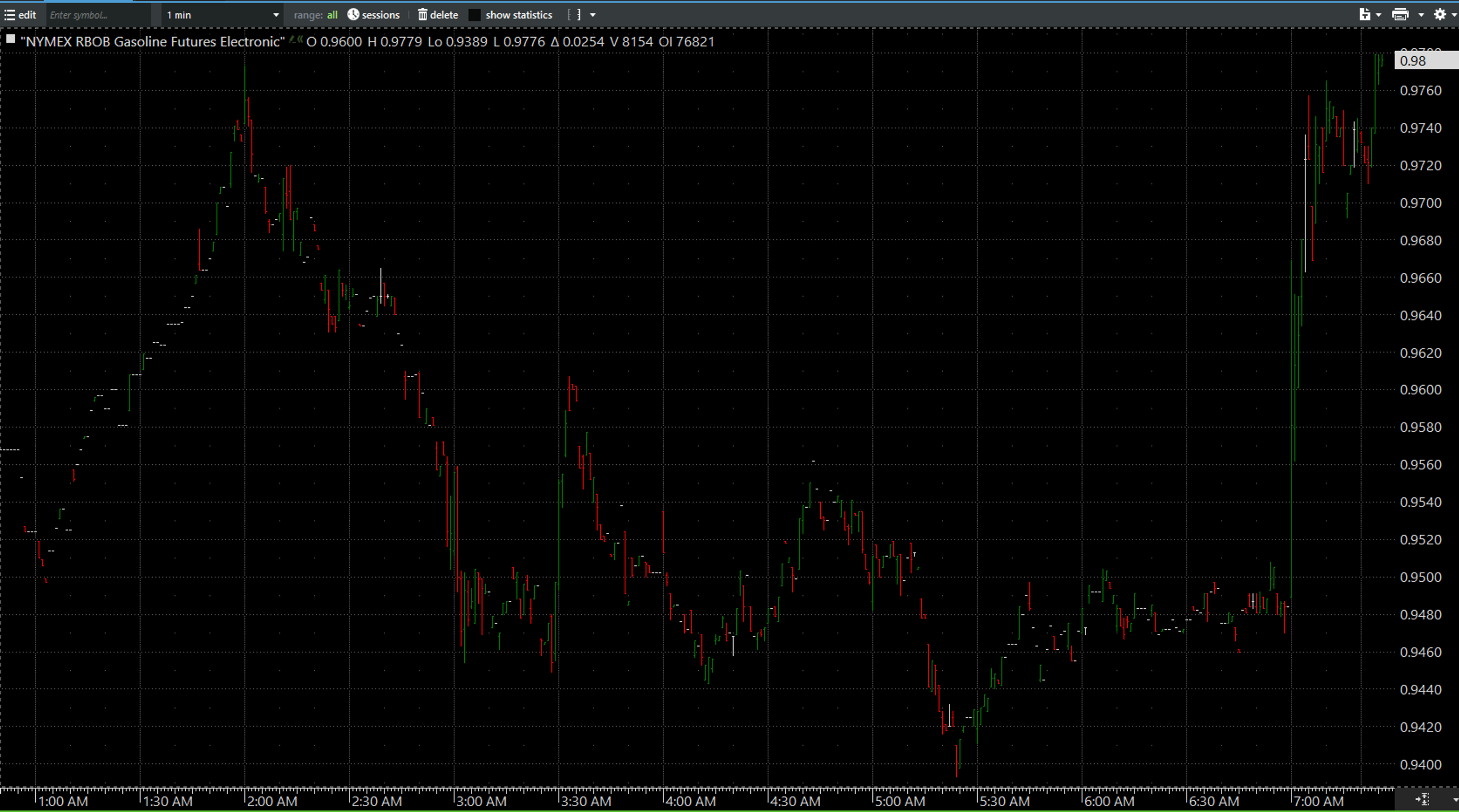
Task: Click the H 0.9779 high value
Action: [394, 42]
